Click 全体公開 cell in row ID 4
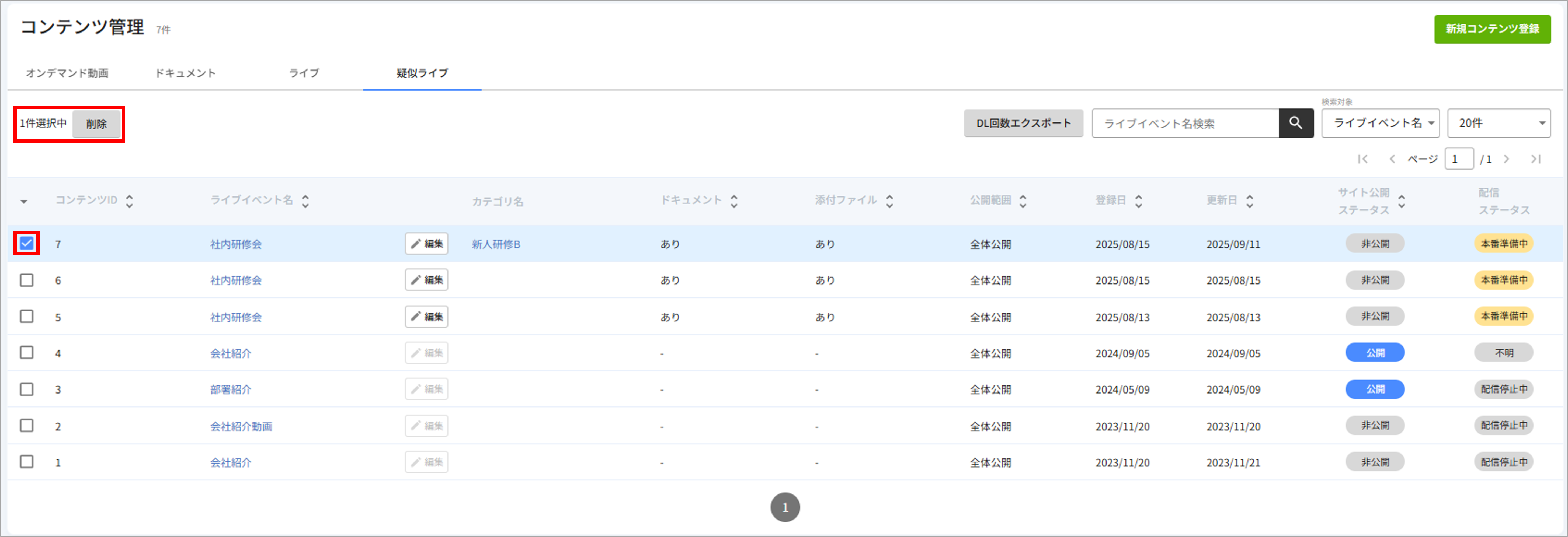The image size is (1568, 537). click(990, 353)
